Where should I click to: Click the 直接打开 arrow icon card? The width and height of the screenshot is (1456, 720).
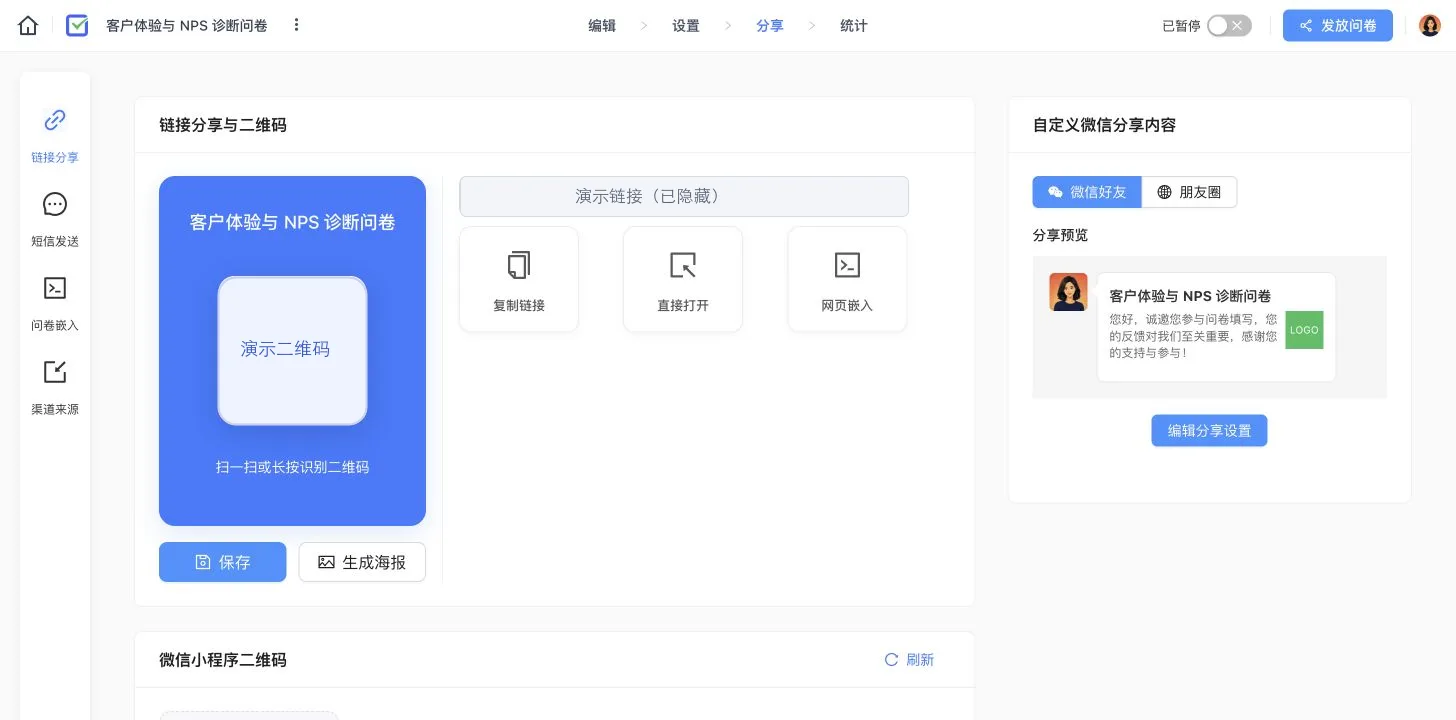[683, 279]
